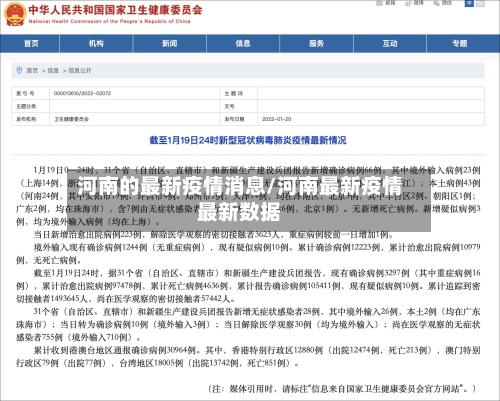Open the 信息 navigation tab

point(243,43)
